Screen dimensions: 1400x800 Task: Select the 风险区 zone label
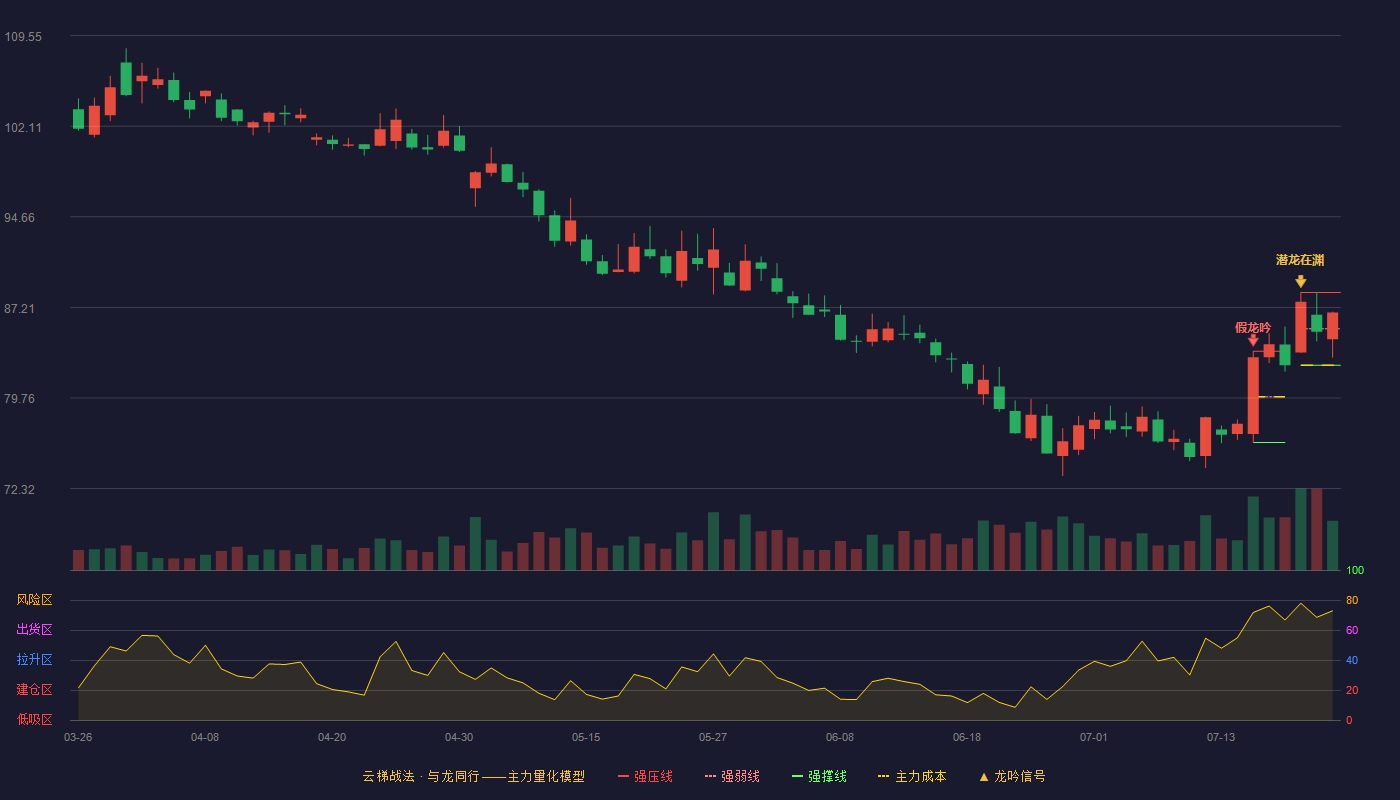click(x=34, y=600)
